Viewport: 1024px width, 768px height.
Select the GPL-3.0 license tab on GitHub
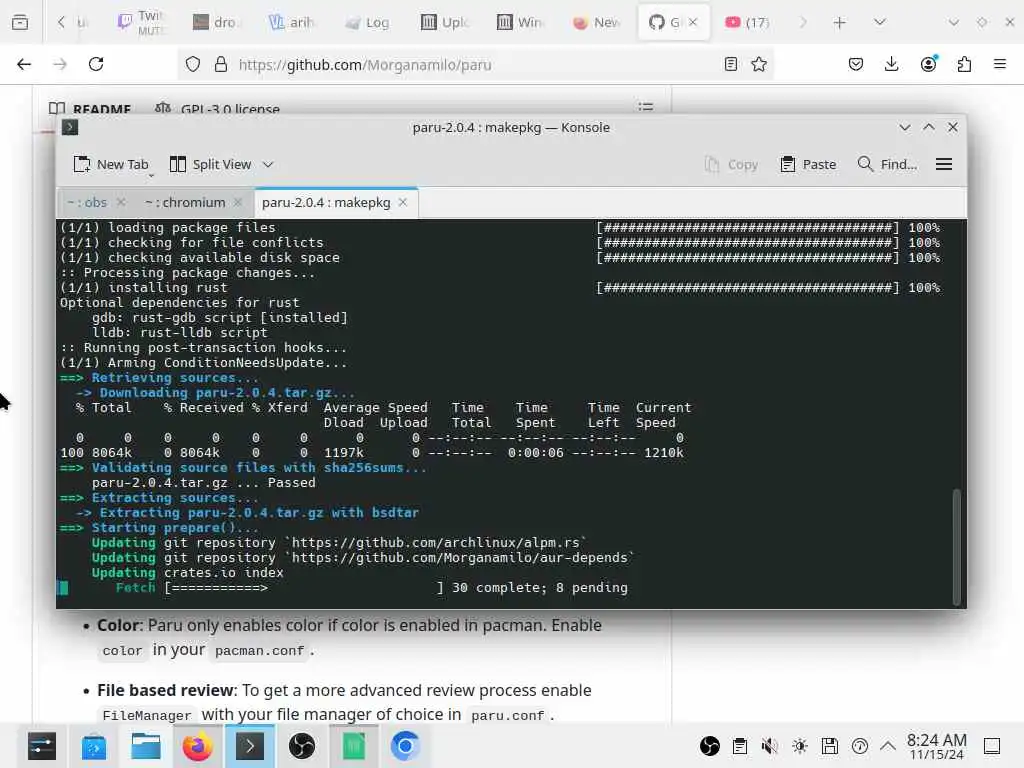217,108
